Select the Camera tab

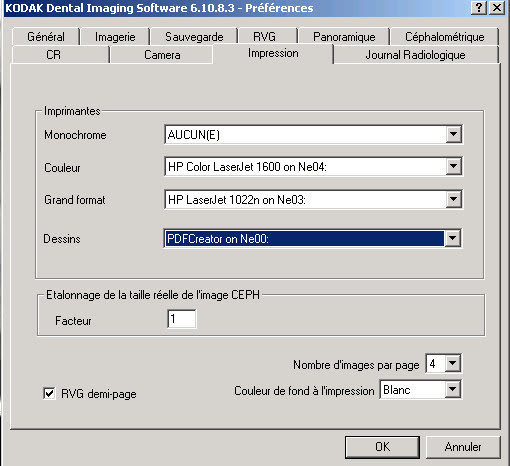pos(162,55)
